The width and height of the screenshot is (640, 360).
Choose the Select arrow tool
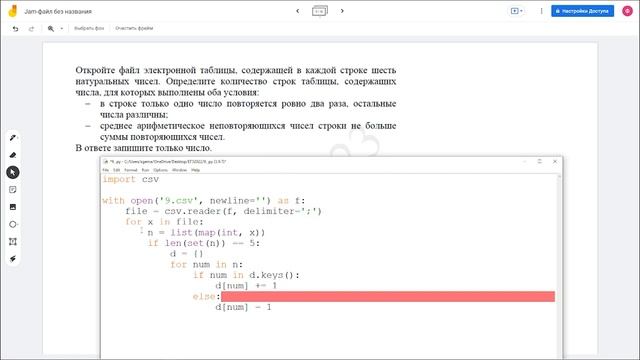coord(13,172)
